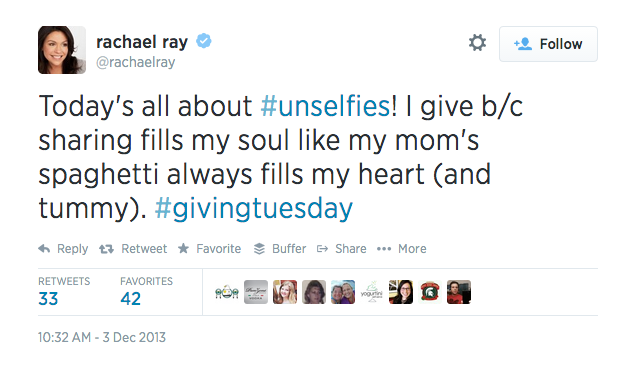
Task: View rachael ray's profile picture
Action: [x=62, y=50]
